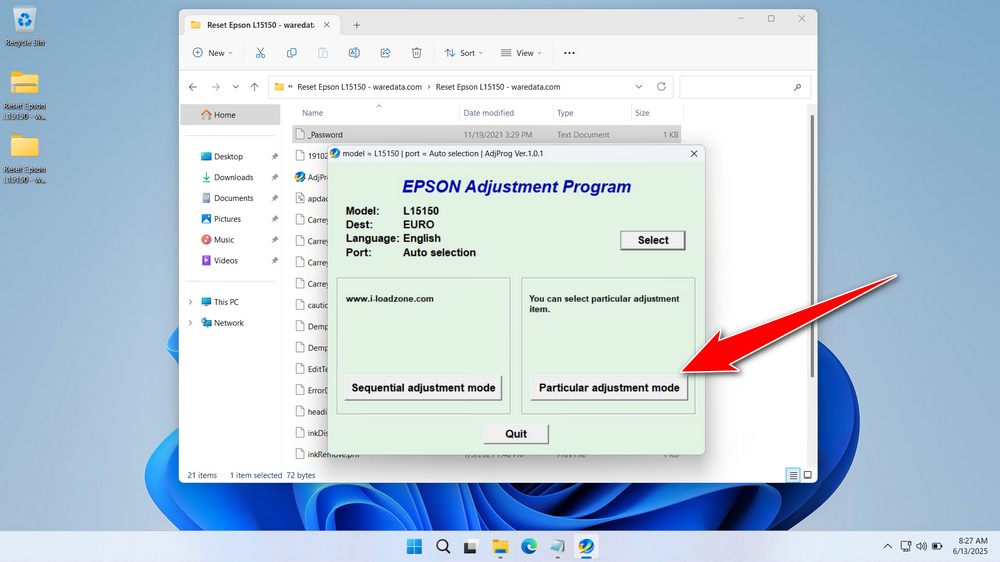Open the Sort dropdown menu
Image resolution: width=1000 pixels, height=562 pixels.
[x=464, y=53]
